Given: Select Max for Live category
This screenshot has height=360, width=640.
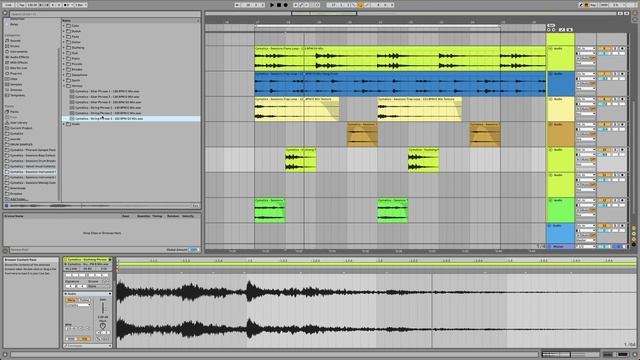Looking at the screenshot, I should tap(18, 68).
